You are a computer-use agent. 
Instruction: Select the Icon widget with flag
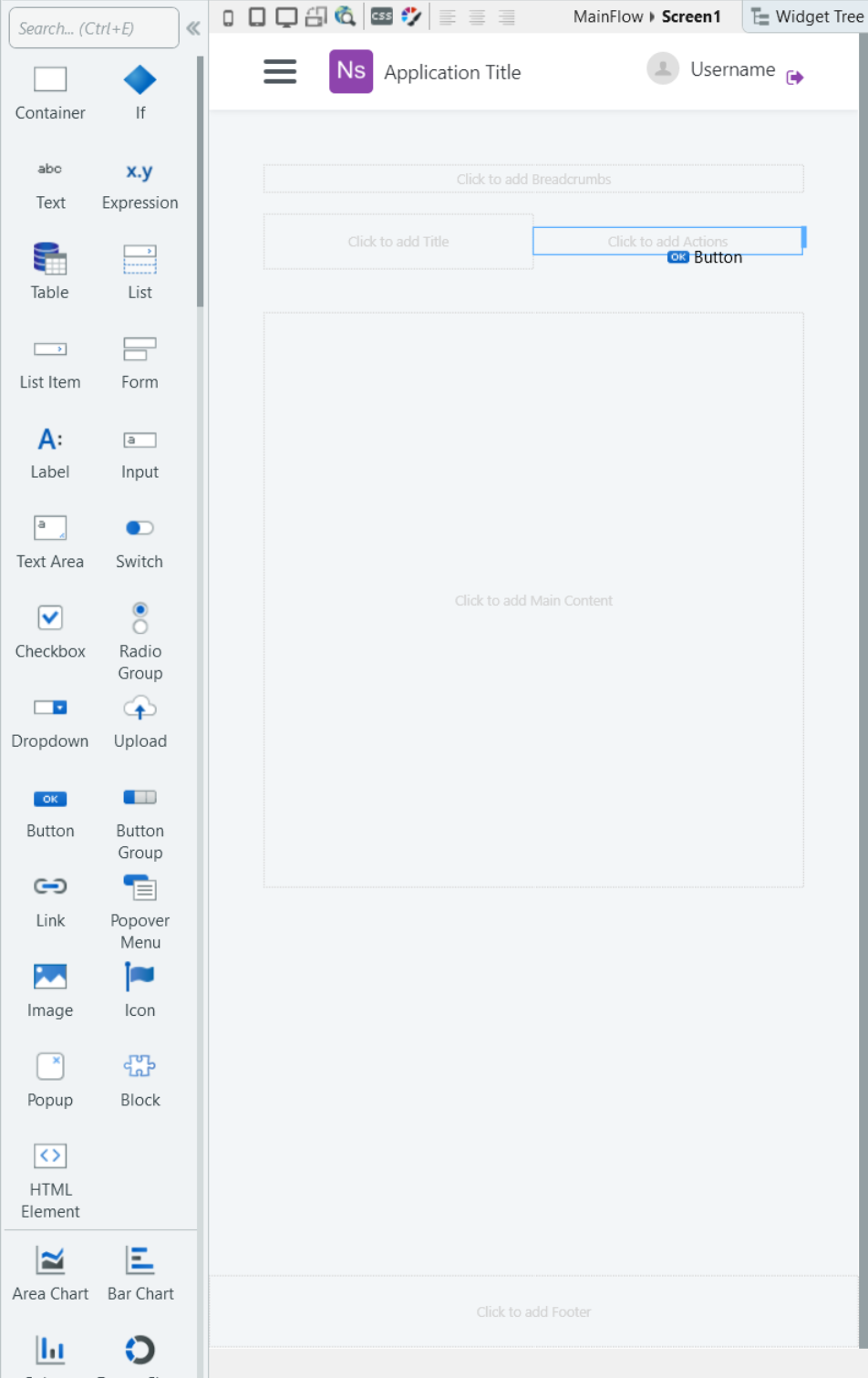(139, 991)
